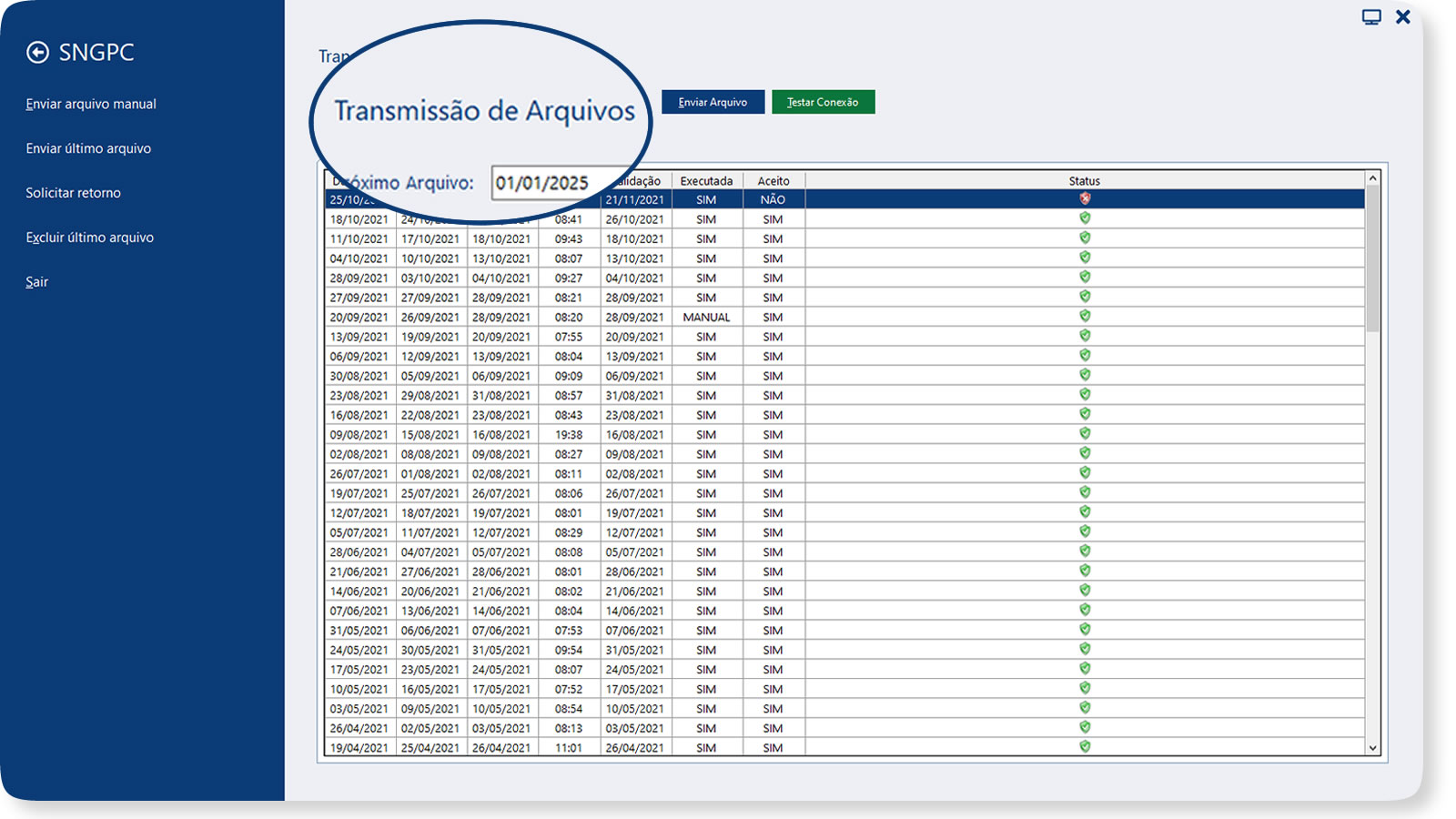Image resolution: width=1456 pixels, height=819 pixels.
Task: Click the 11:01 time cell
Action: (x=569, y=748)
